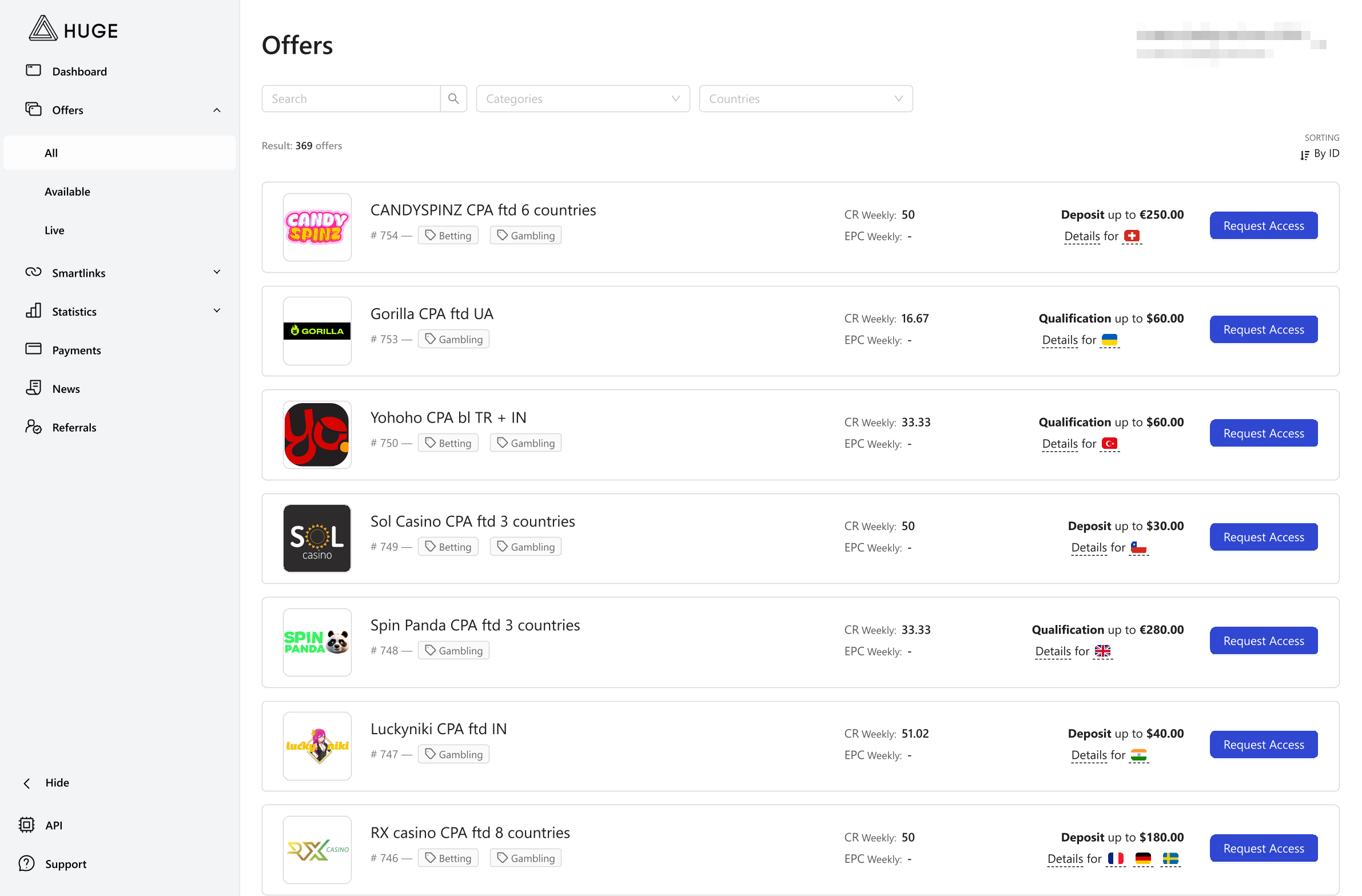
Task: Open the RX casino logo thumbnail
Action: coord(317,850)
